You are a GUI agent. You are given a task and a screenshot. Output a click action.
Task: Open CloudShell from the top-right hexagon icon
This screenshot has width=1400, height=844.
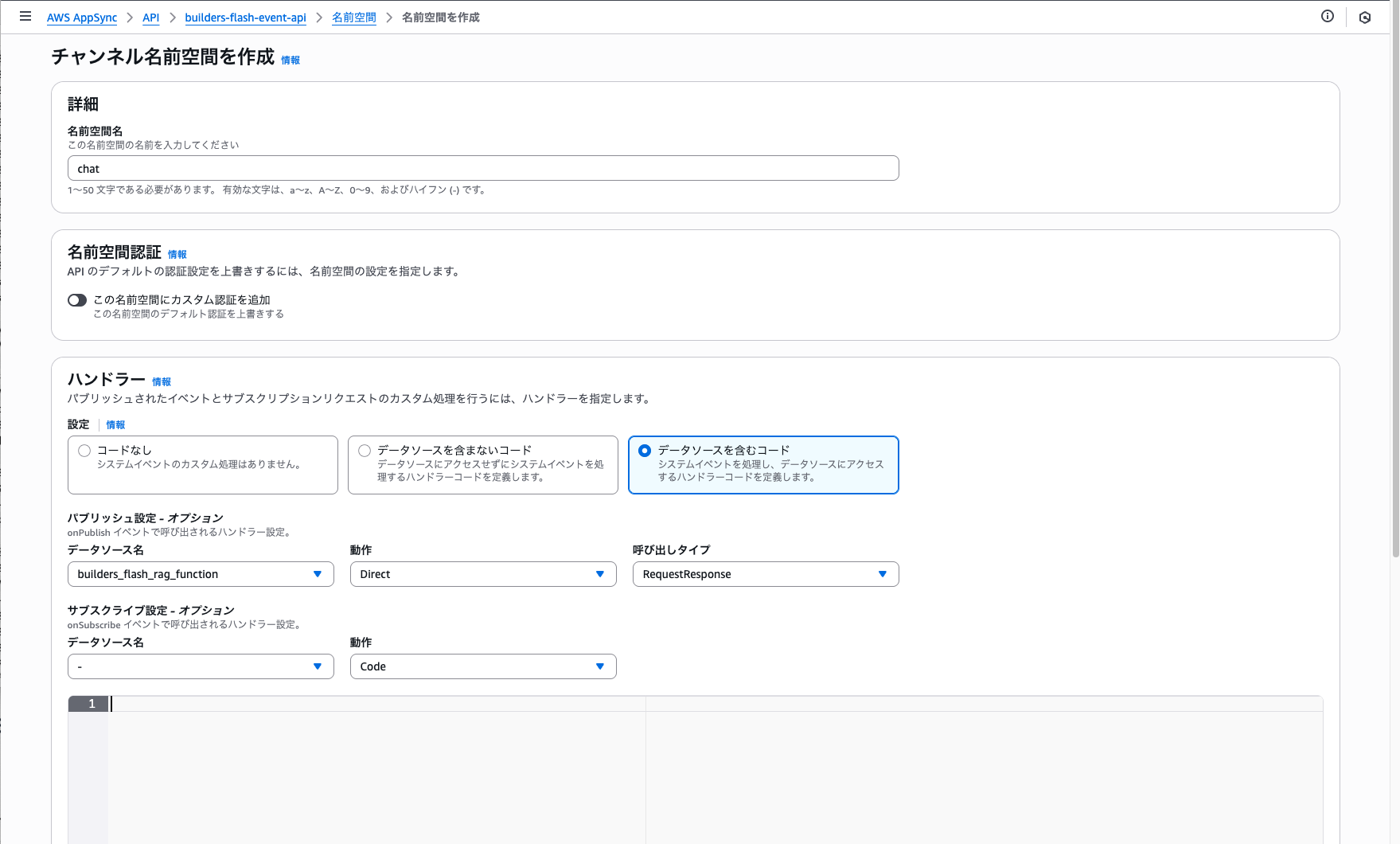(x=1365, y=18)
